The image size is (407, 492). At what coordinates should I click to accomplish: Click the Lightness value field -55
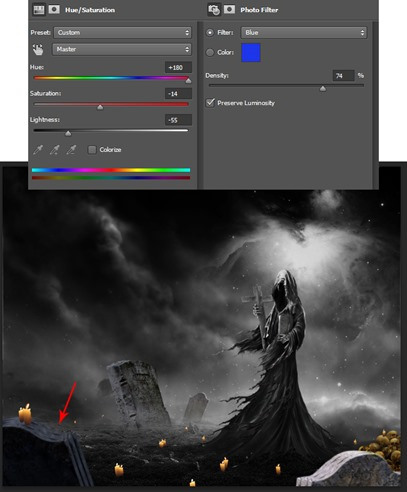tap(178, 120)
